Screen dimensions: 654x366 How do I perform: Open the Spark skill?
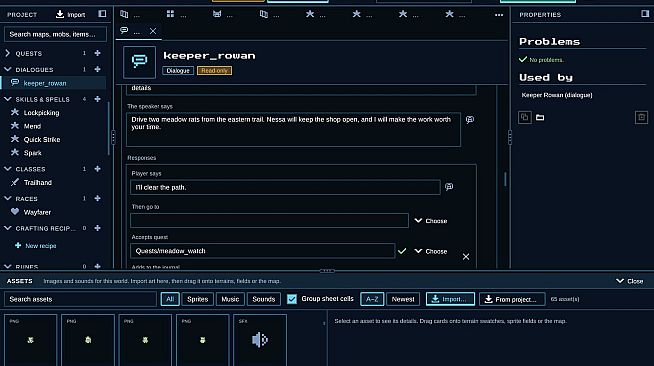tap(33, 153)
